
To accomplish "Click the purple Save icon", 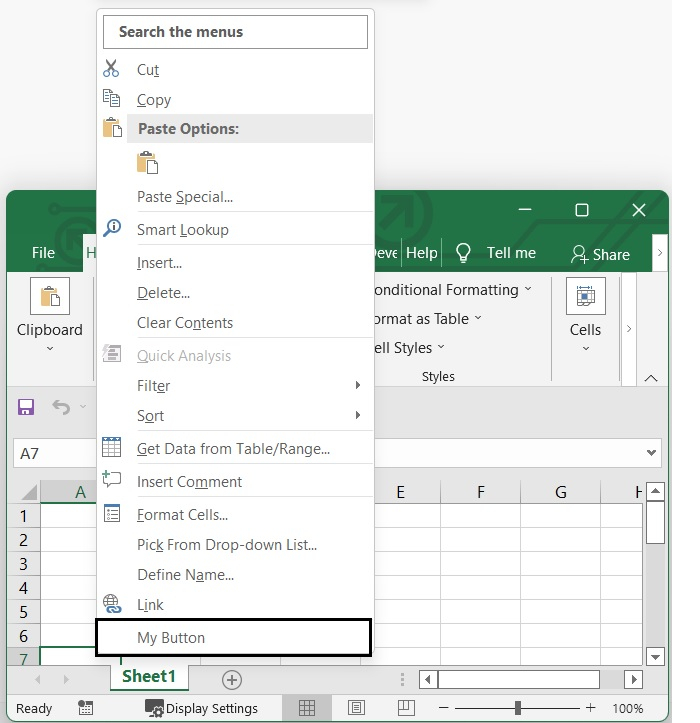I will [x=26, y=407].
